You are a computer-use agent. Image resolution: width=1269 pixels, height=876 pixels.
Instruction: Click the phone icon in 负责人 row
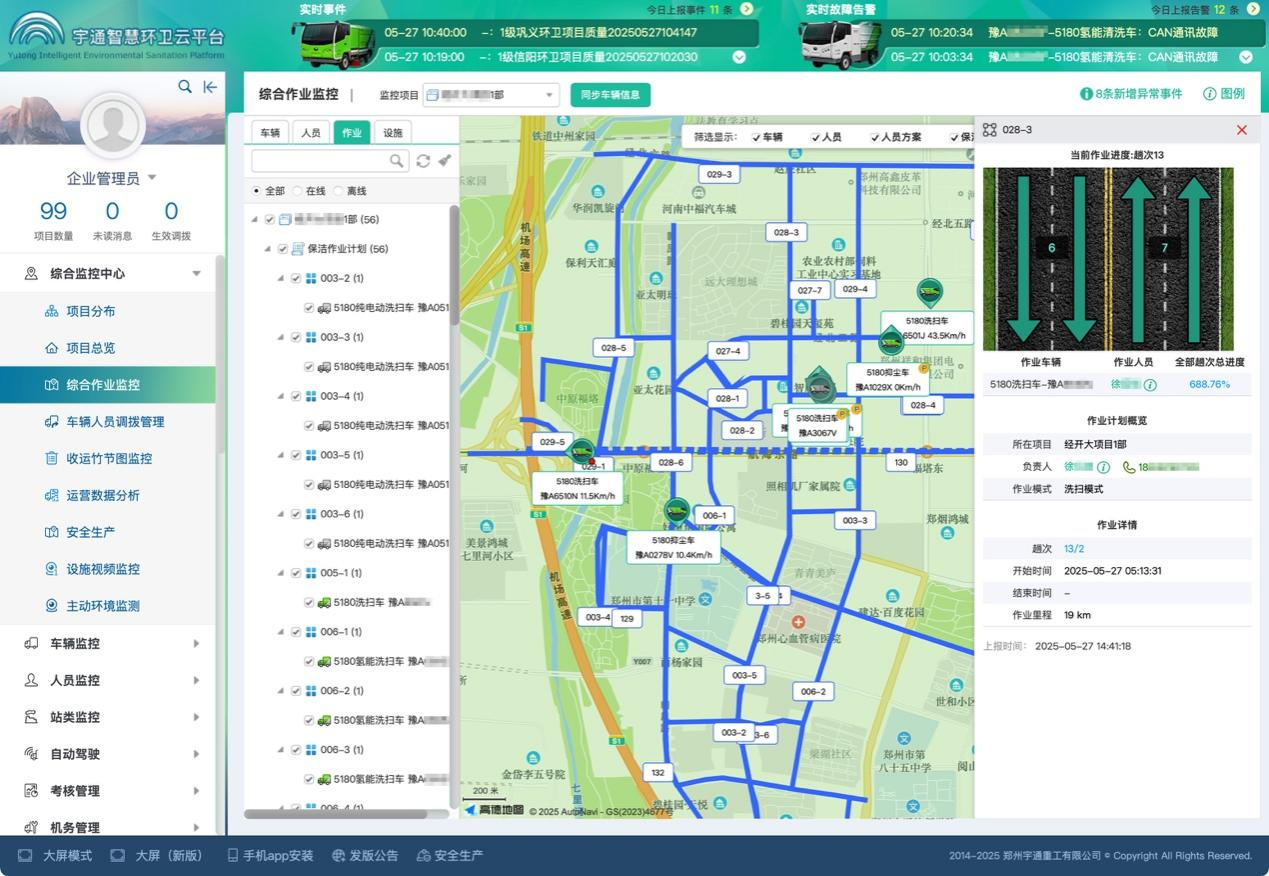(1129, 467)
